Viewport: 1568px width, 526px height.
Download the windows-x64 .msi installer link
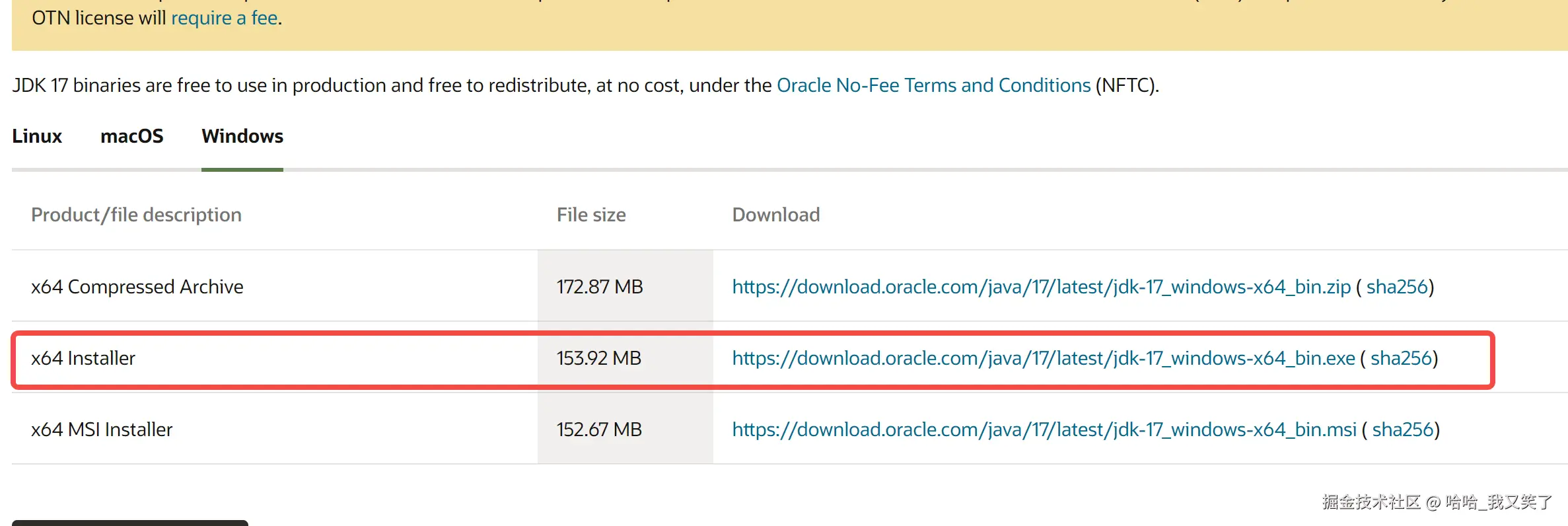click(x=1044, y=430)
